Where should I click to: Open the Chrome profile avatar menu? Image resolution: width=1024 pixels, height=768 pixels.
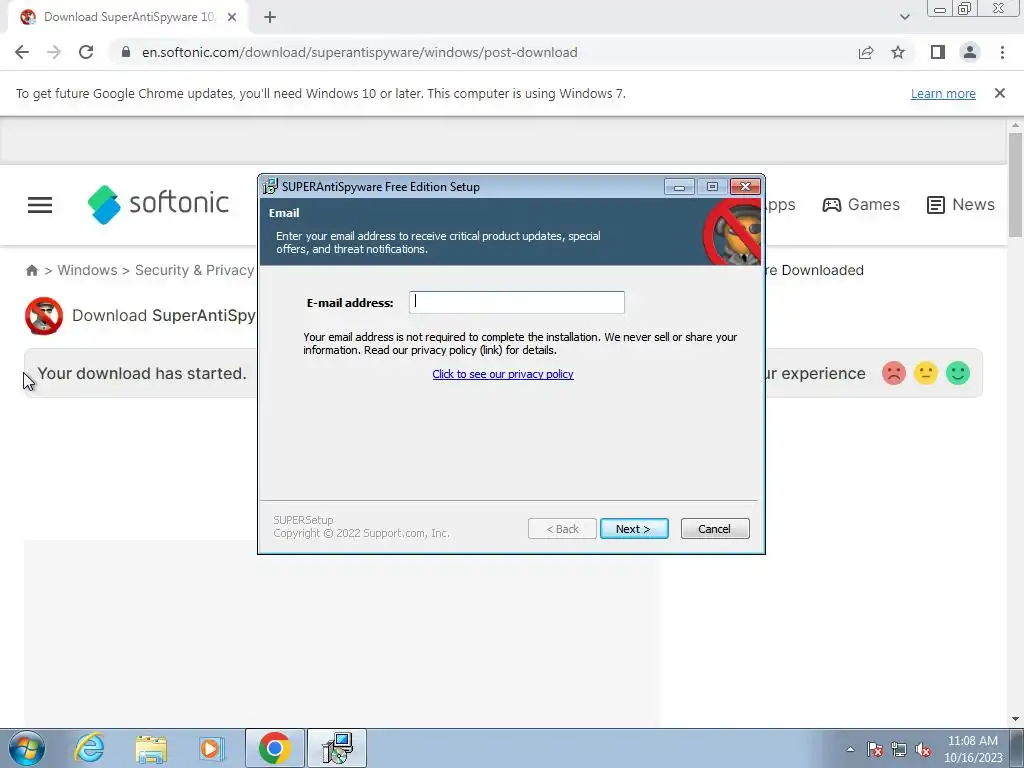pos(970,52)
